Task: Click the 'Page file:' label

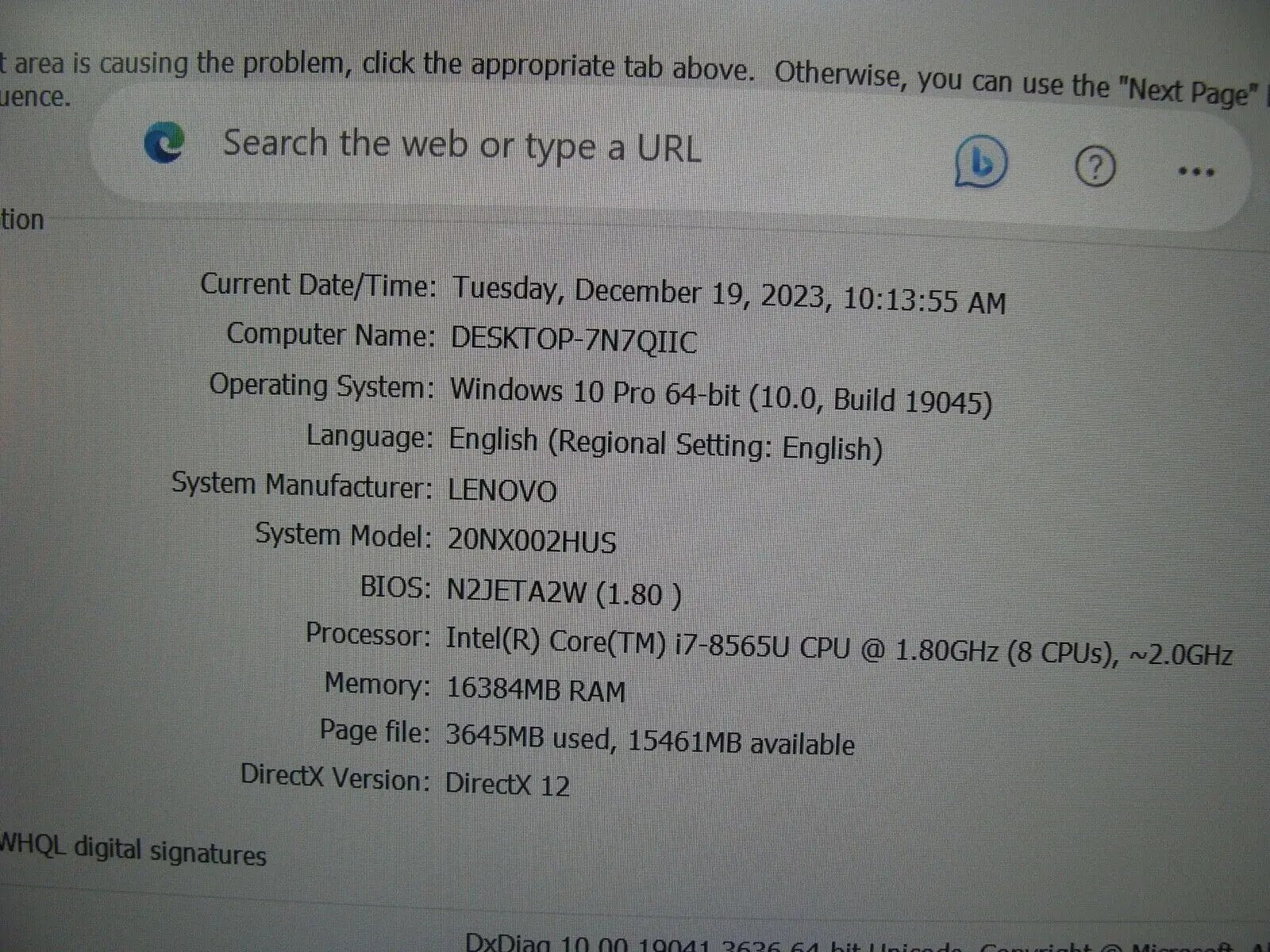Action: [x=375, y=731]
